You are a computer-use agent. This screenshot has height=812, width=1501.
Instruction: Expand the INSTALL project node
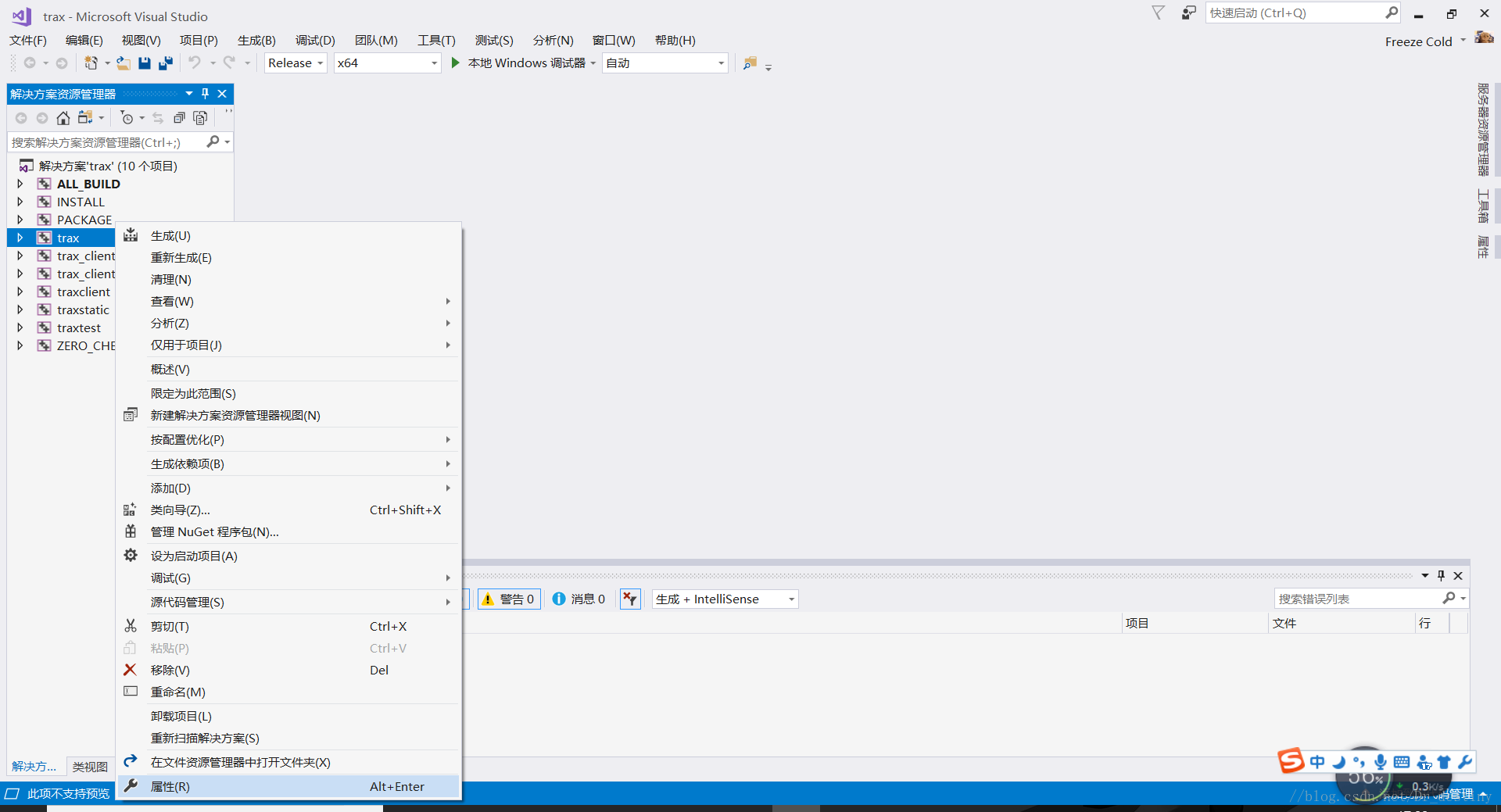(x=20, y=202)
